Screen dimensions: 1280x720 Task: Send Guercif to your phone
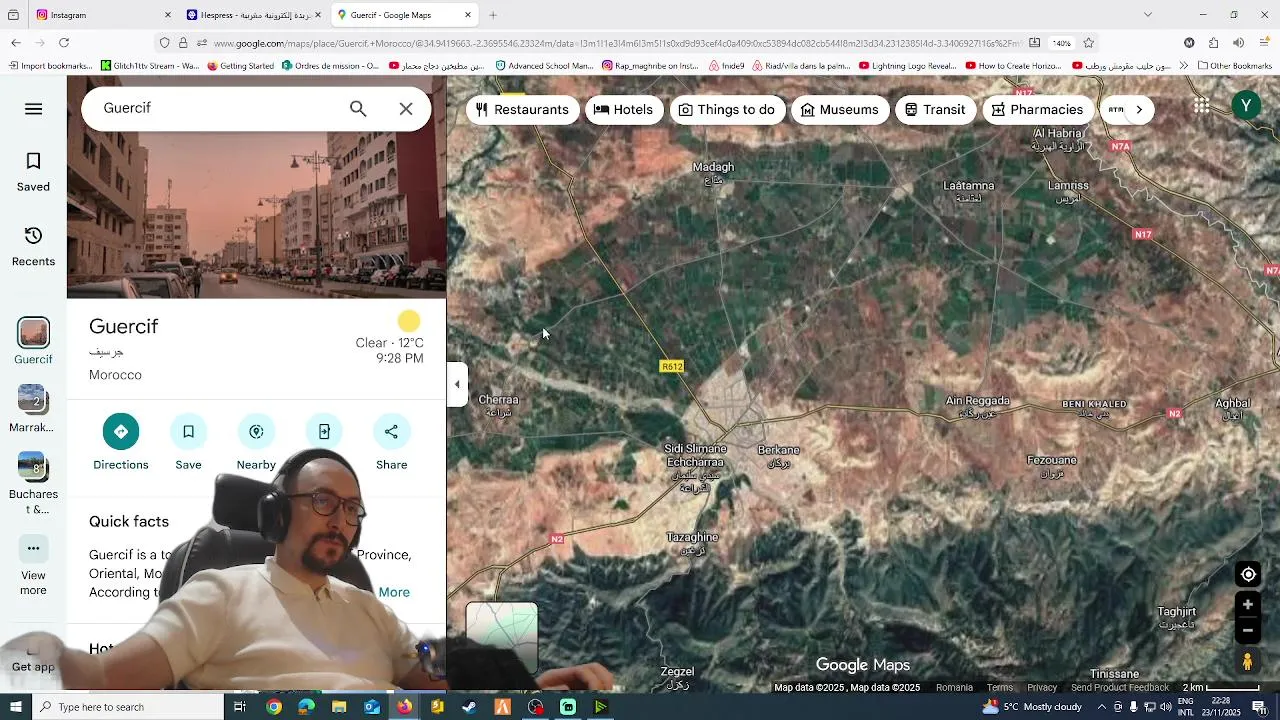[x=324, y=432]
